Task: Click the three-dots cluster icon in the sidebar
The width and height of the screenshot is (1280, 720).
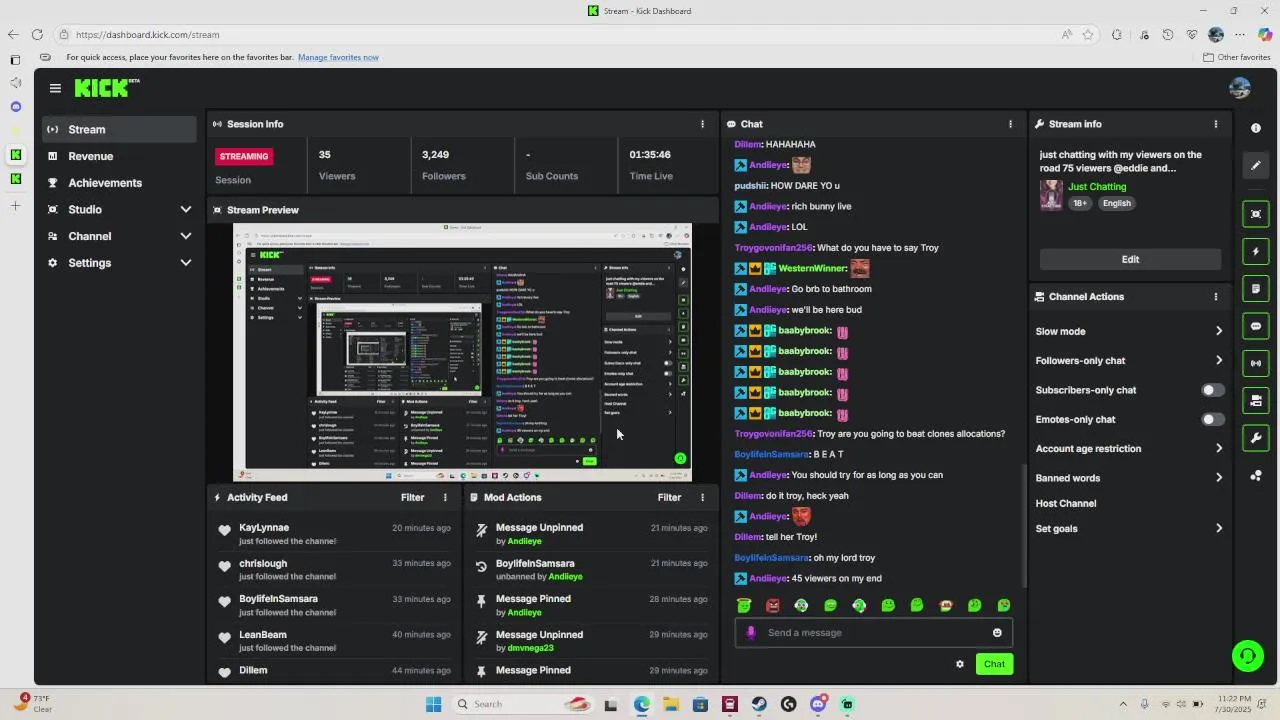Action: [1256, 476]
